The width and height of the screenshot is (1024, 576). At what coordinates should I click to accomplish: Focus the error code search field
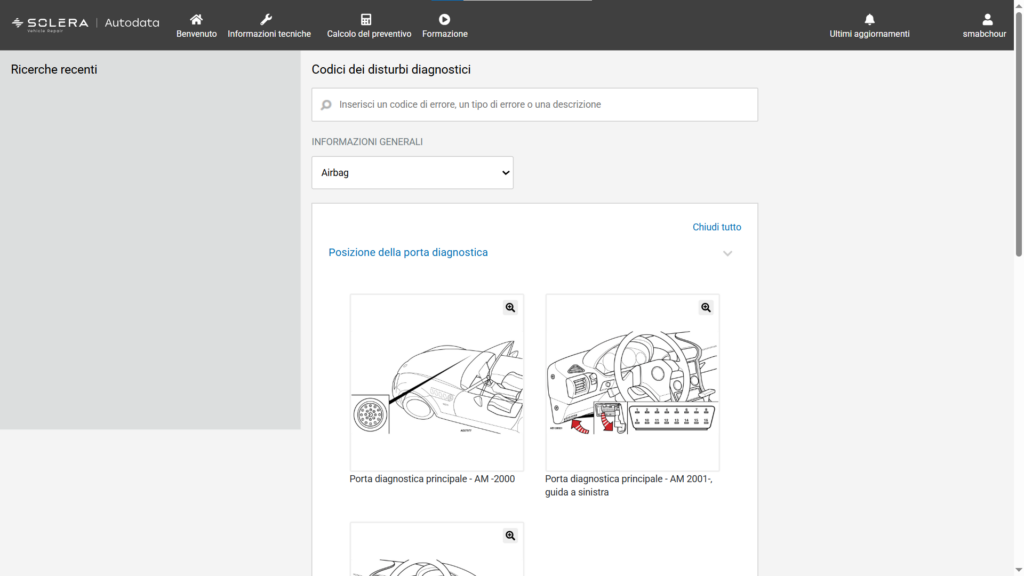(x=534, y=104)
